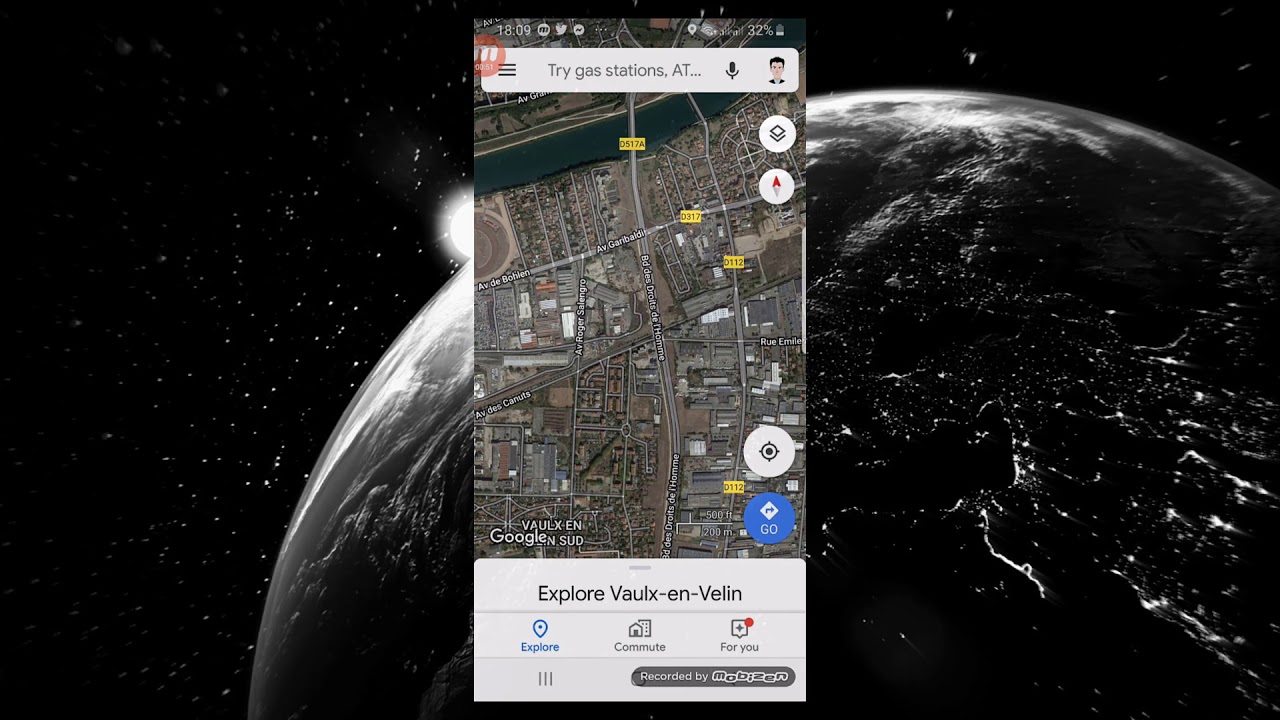
Task: Click the Rue Emile street label
Action: pos(781,341)
